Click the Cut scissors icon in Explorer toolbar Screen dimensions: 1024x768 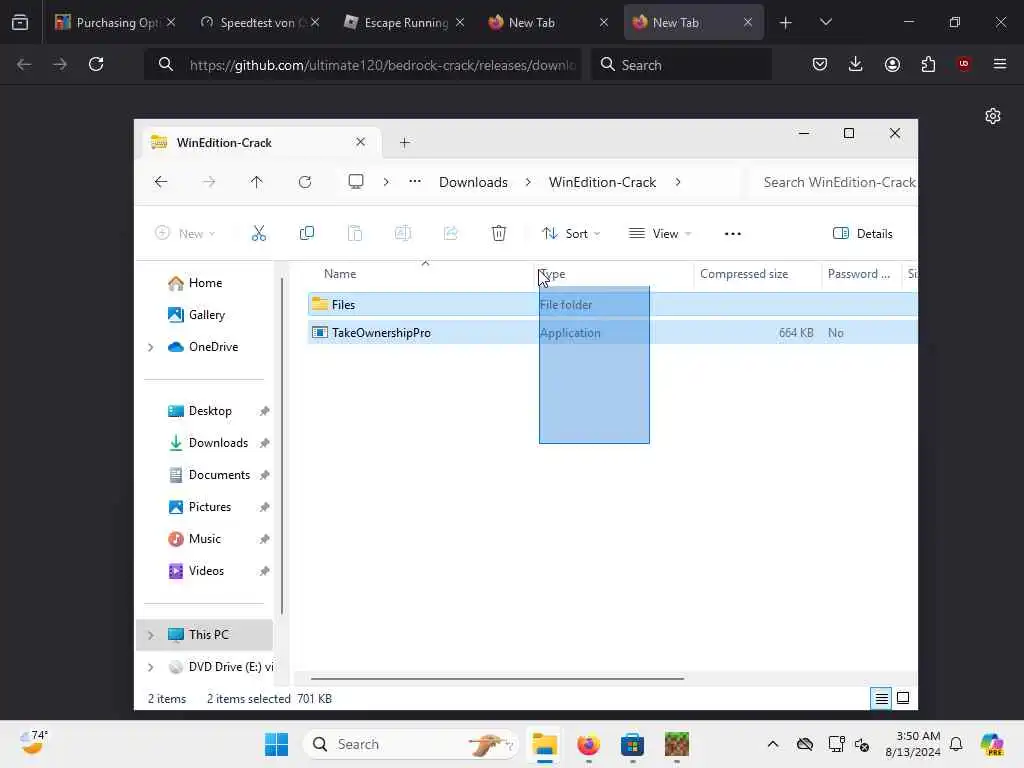tap(259, 233)
